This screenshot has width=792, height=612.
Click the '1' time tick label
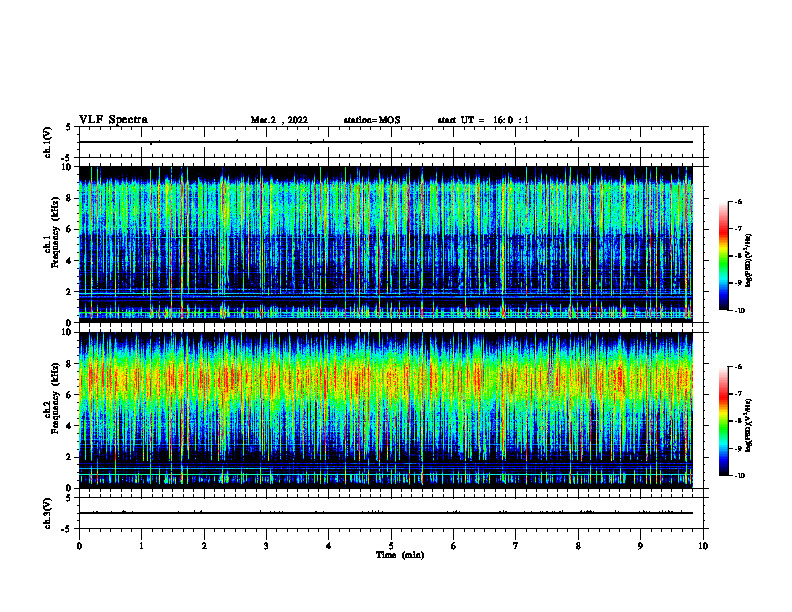pyautogui.click(x=141, y=546)
